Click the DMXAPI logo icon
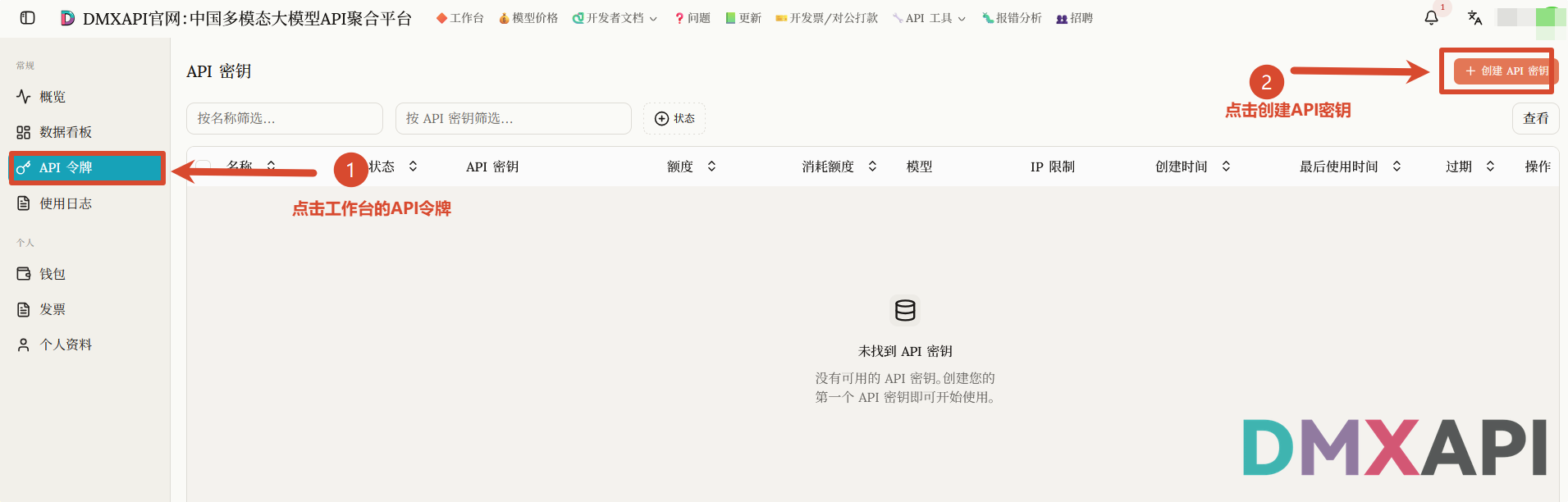The image size is (1568, 502). click(68, 18)
